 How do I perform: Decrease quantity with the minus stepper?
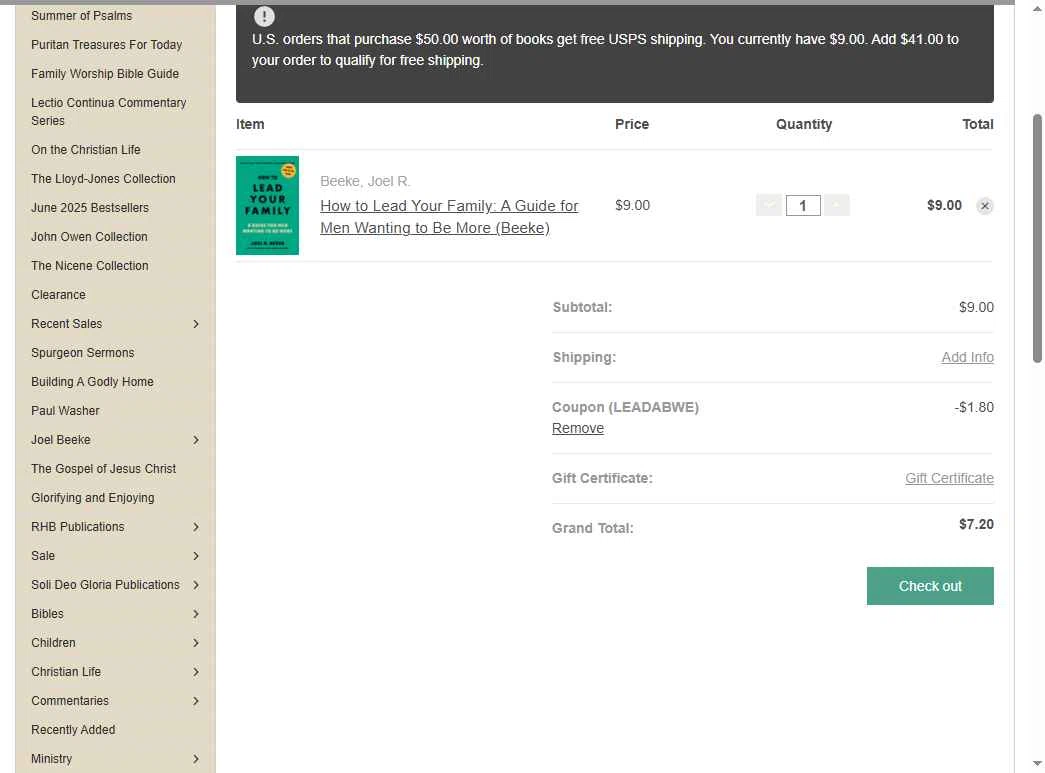tap(768, 205)
